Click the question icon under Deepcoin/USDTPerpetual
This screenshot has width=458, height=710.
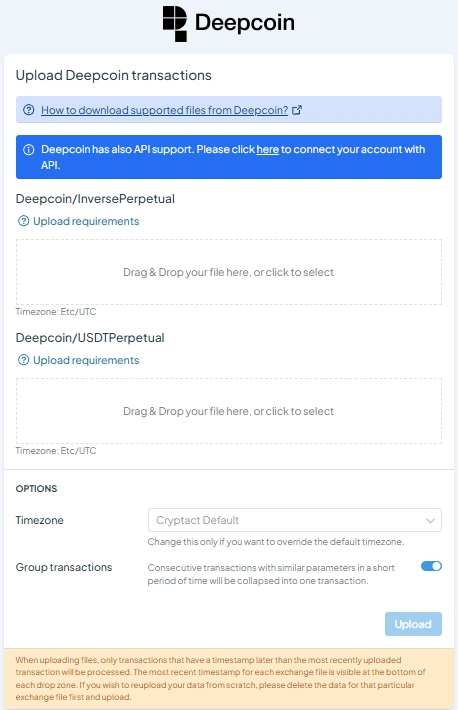[23, 360]
